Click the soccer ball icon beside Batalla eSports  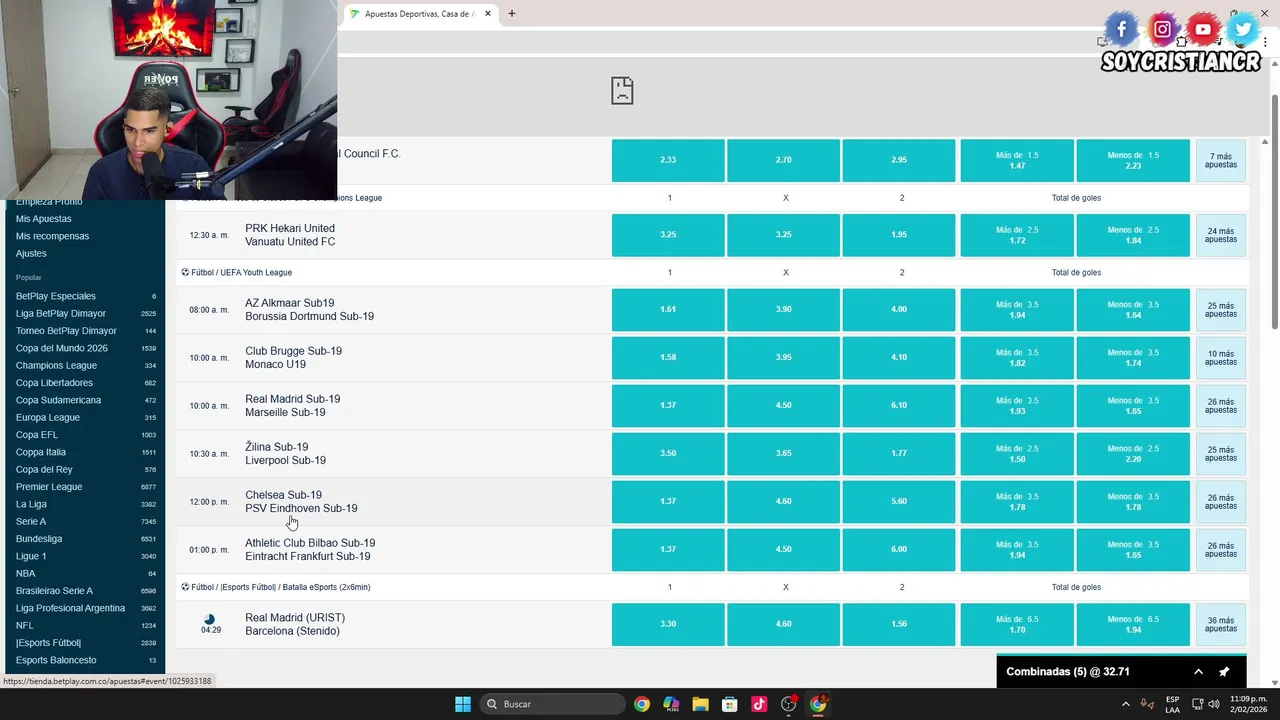pyautogui.click(x=185, y=587)
